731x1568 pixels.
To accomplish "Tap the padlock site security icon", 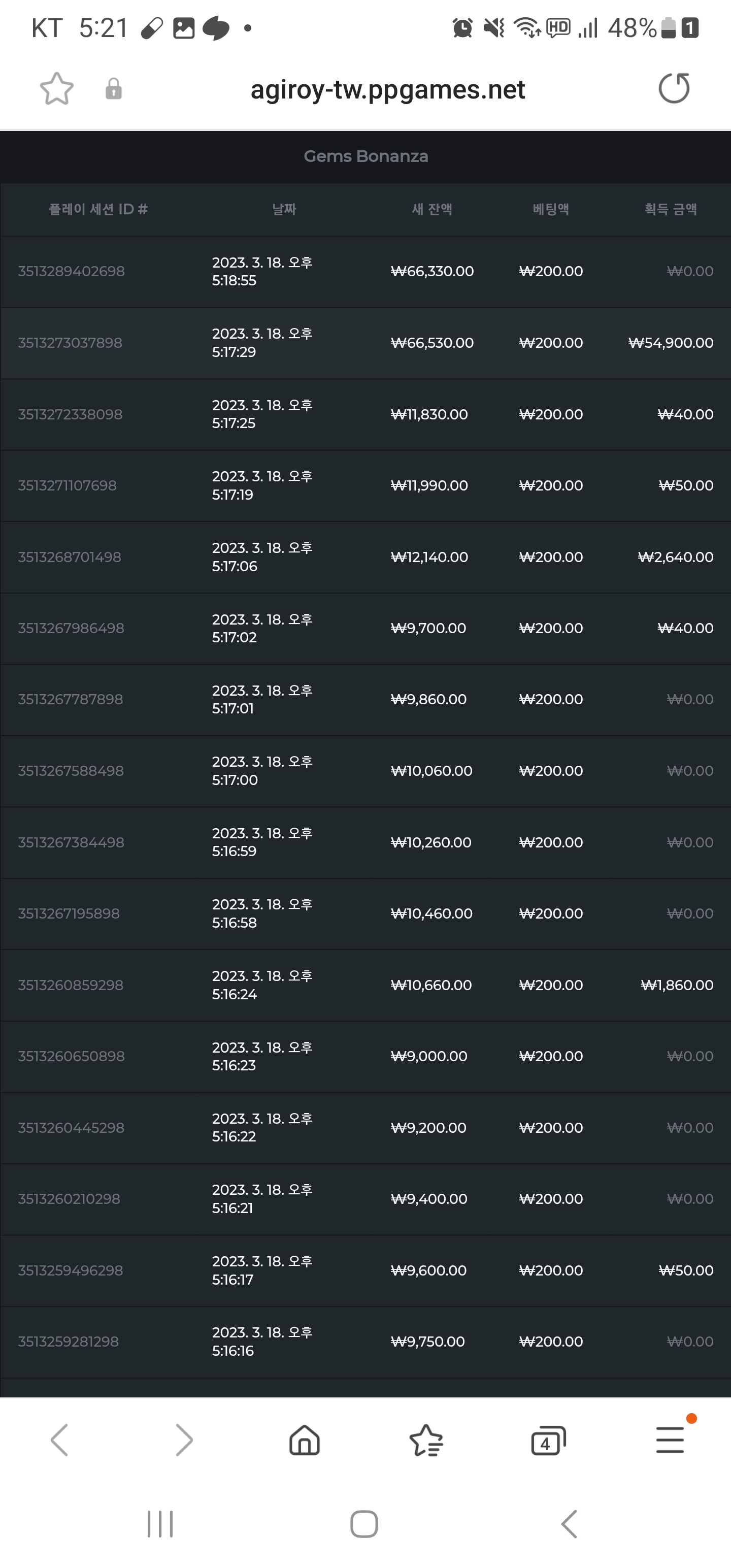I will 113,89.
